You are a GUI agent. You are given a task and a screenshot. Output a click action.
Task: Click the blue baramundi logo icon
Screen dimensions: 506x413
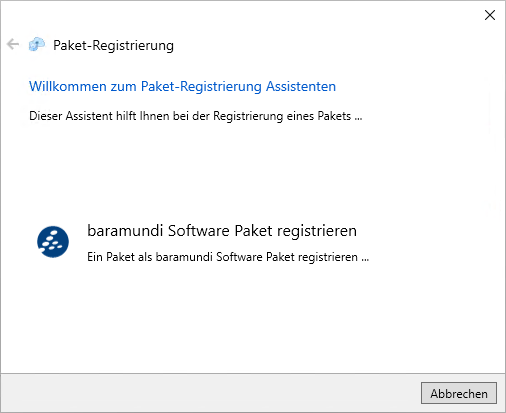tap(53, 242)
